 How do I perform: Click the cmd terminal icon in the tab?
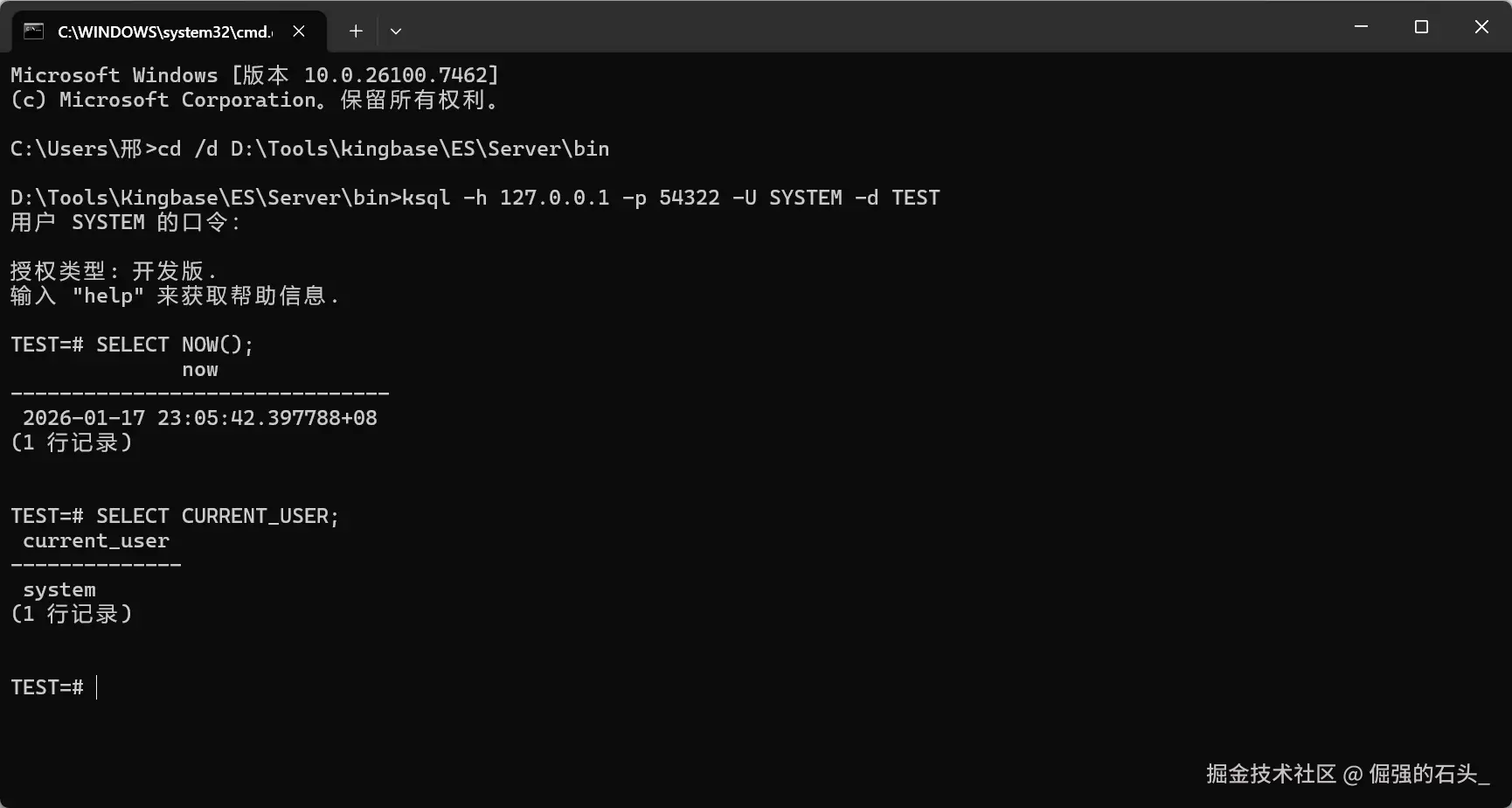click(x=34, y=31)
